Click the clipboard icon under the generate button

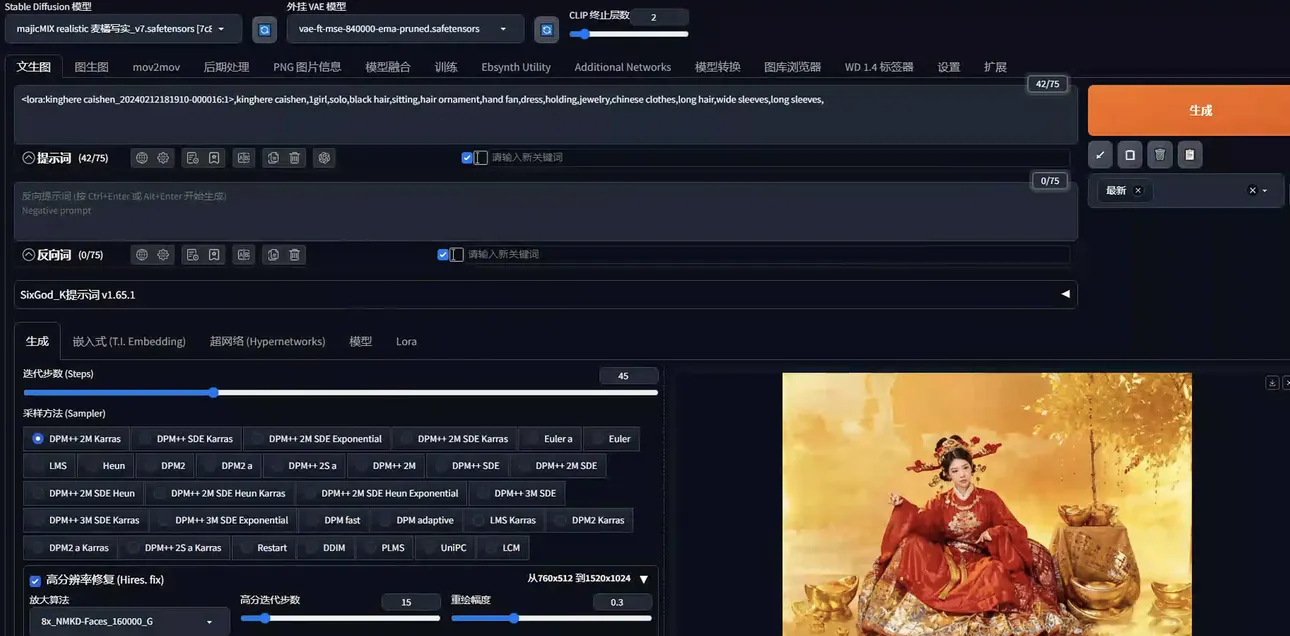(x=1189, y=155)
